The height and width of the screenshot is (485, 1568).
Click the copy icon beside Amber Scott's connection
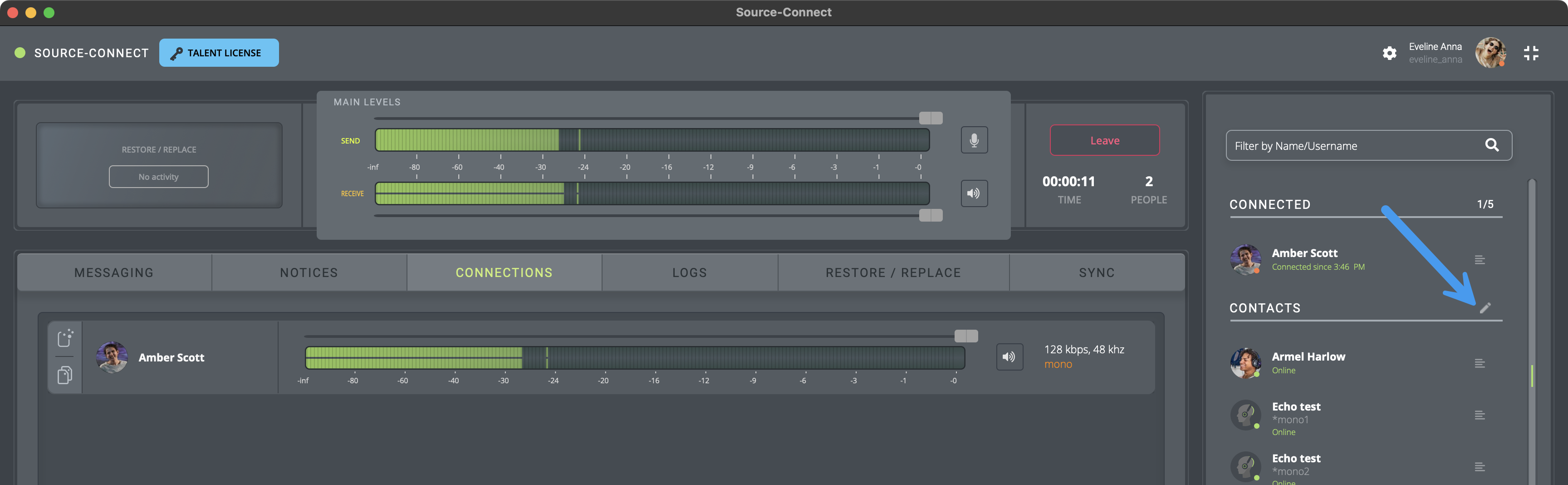click(65, 375)
